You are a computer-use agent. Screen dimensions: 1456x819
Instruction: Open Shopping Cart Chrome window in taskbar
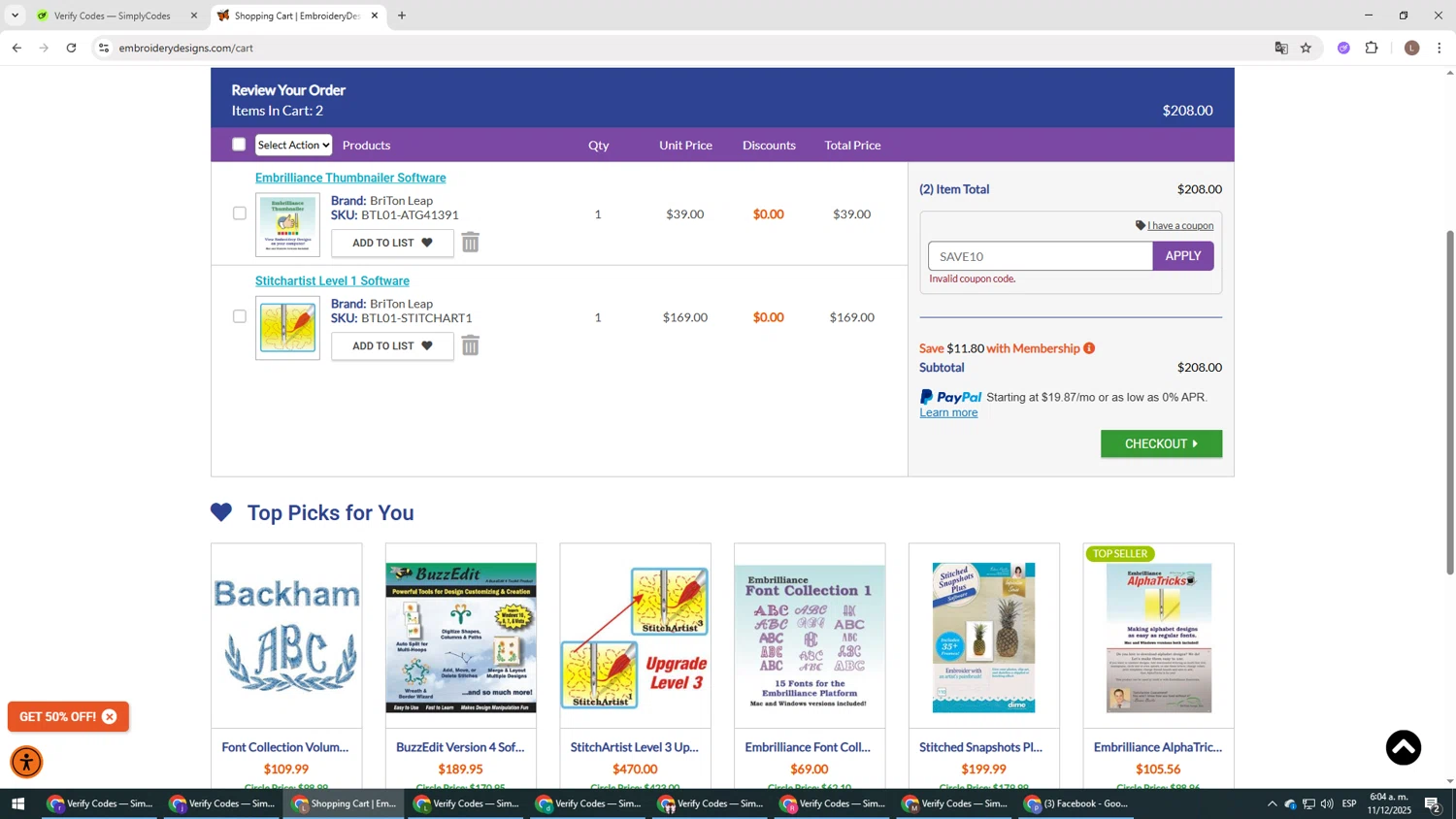click(344, 803)
